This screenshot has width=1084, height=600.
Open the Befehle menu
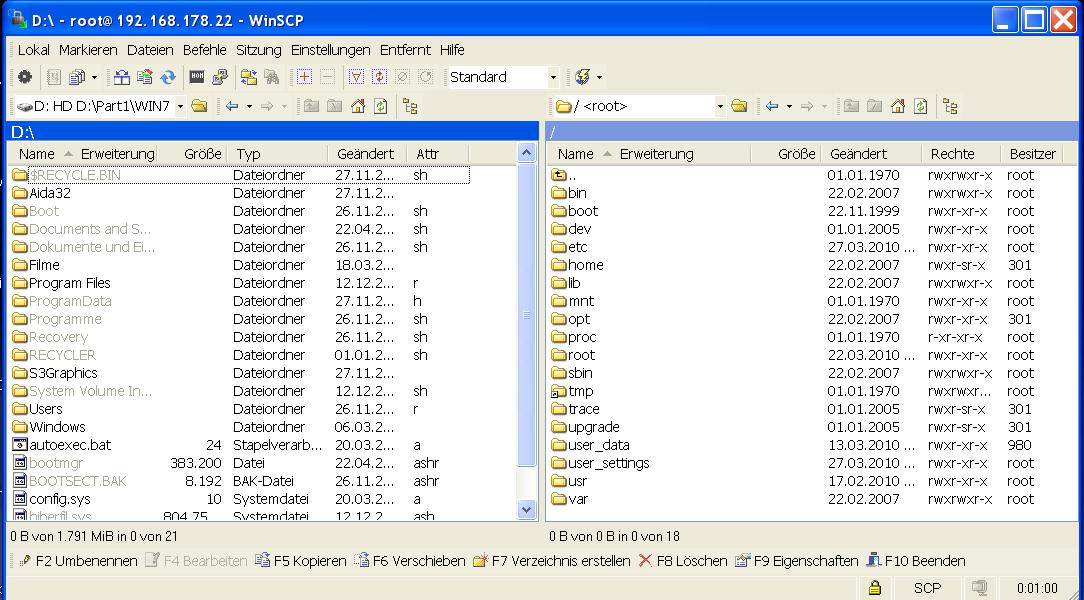coord(205,50)
